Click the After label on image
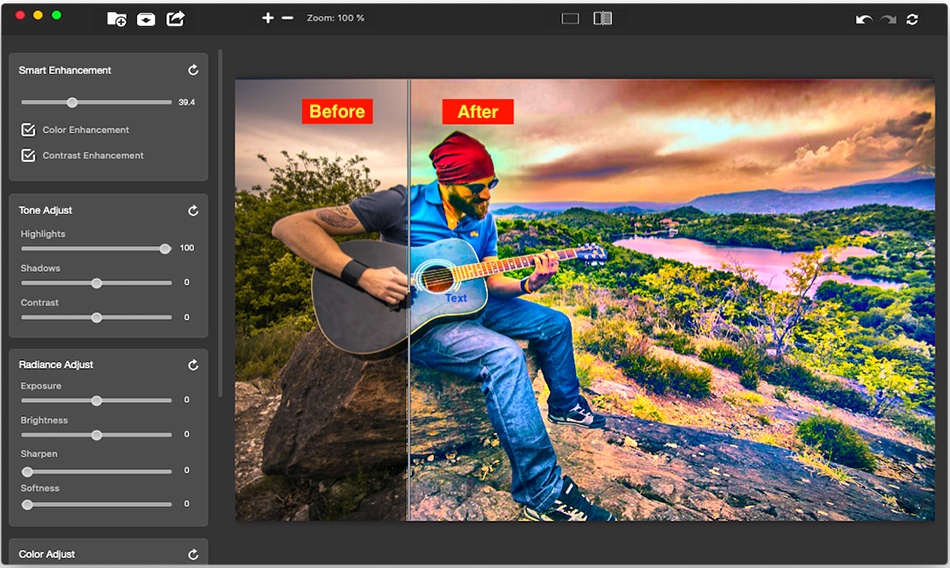The image size is (950, 568). tap(478, 112)
